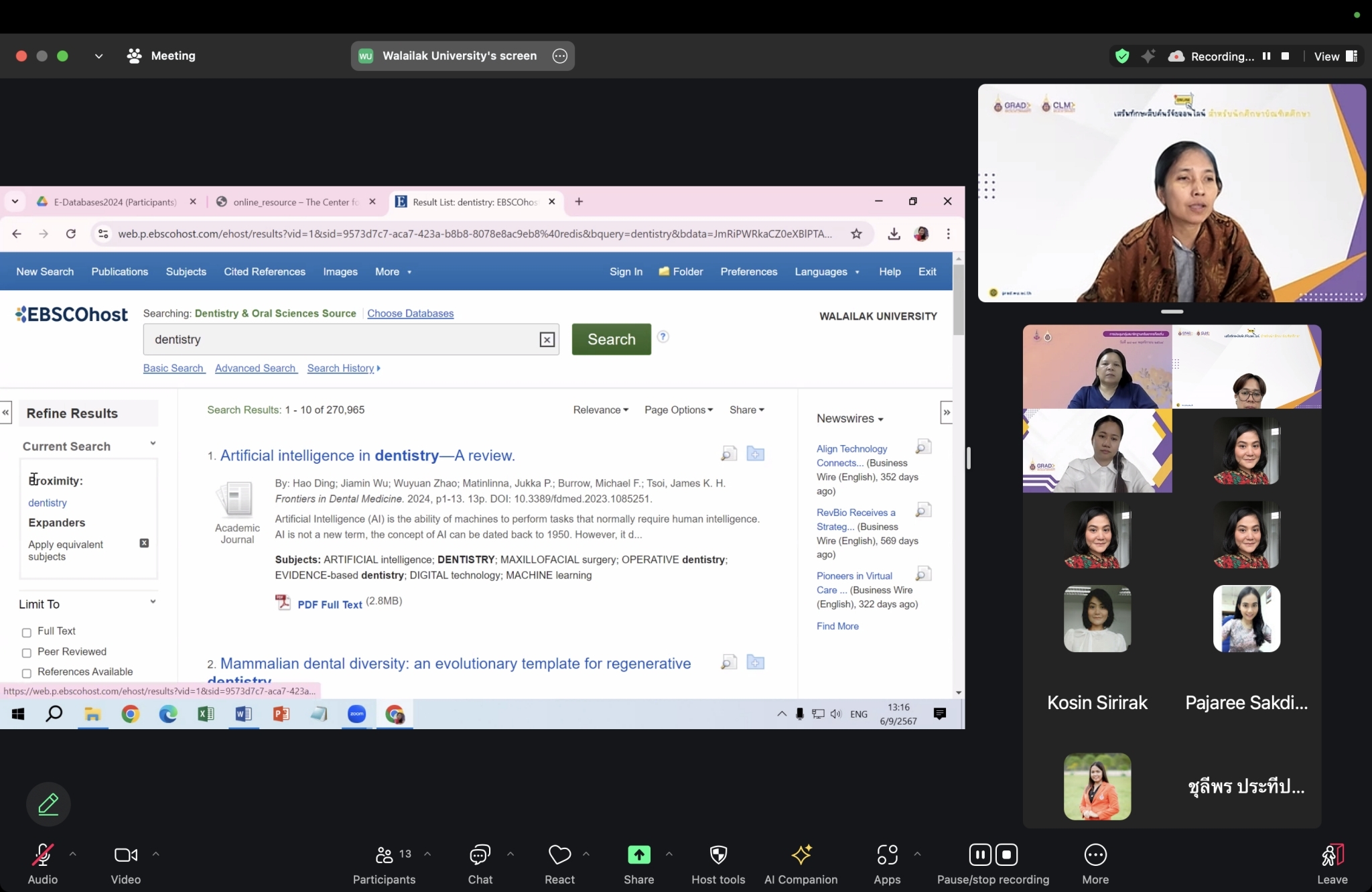Viewport: 1372px width, 892px height.
Task: Add result 1 to folder icon
Action: tap(755, 454)
